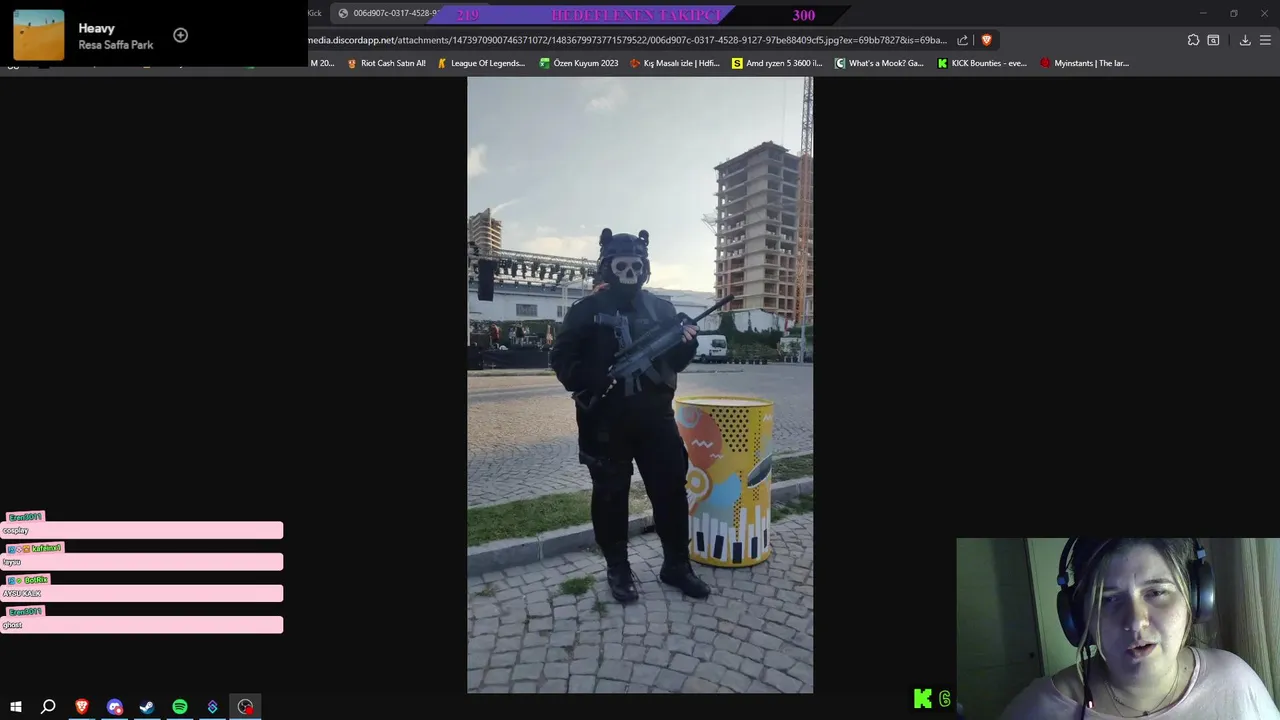Screen dimensions: 1280x720
Task: Open OBS Studio from the taskbar
Action: coord(245,707)
